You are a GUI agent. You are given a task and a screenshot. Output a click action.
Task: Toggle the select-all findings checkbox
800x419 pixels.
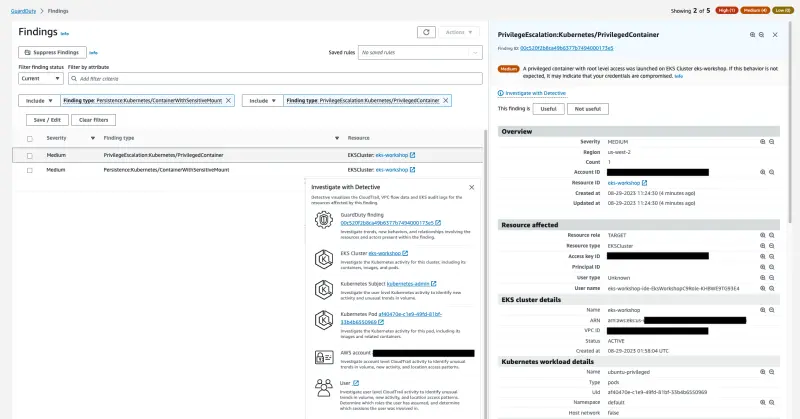[29, 138]
